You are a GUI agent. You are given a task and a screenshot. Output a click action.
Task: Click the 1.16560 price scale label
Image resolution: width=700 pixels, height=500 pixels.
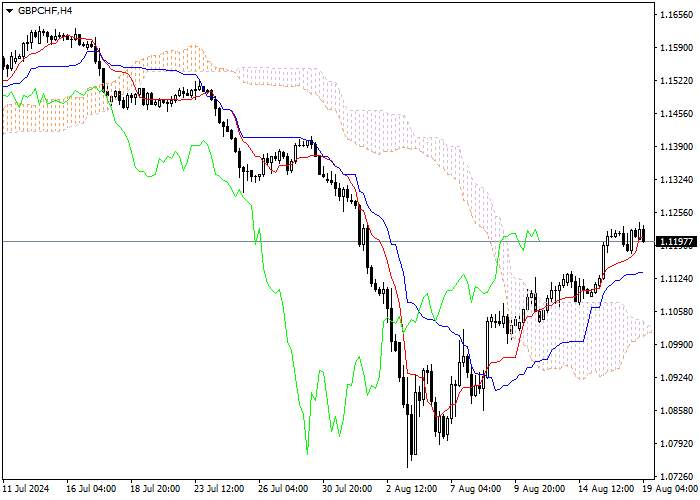tap(676, 15)
